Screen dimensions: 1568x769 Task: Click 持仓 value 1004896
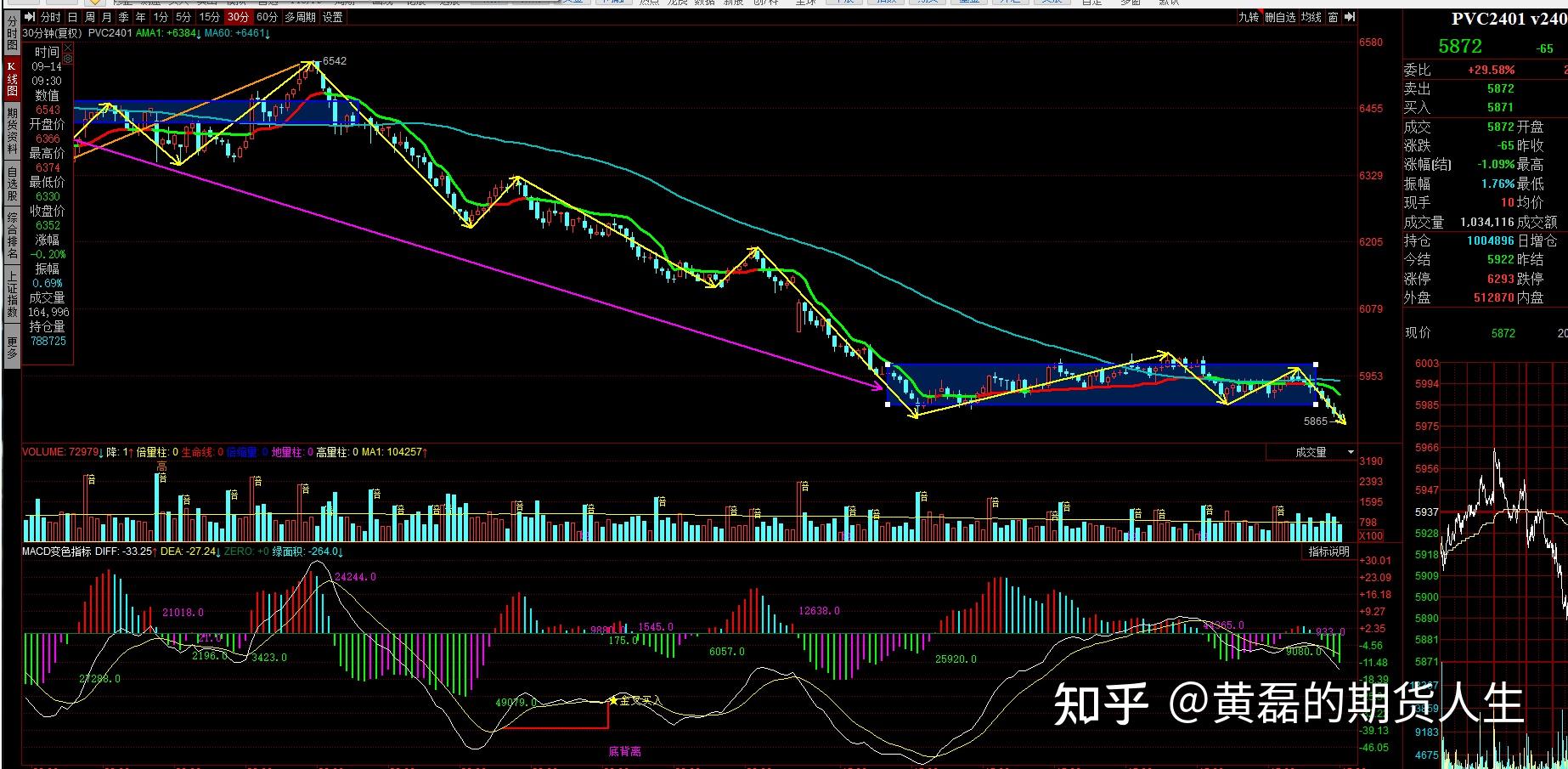(x=1491, y=240)
